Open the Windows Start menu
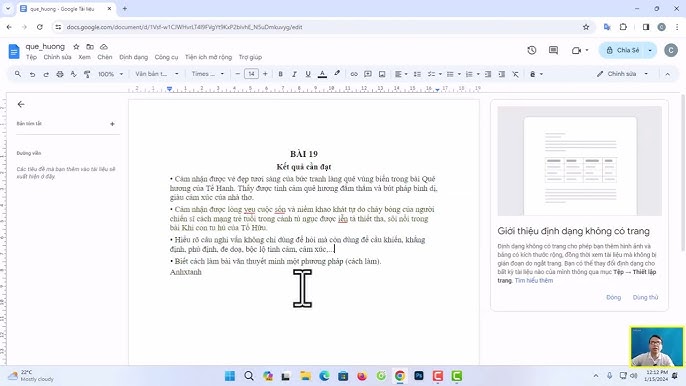The height and width of the screenshot is (386, 686). 230,376
